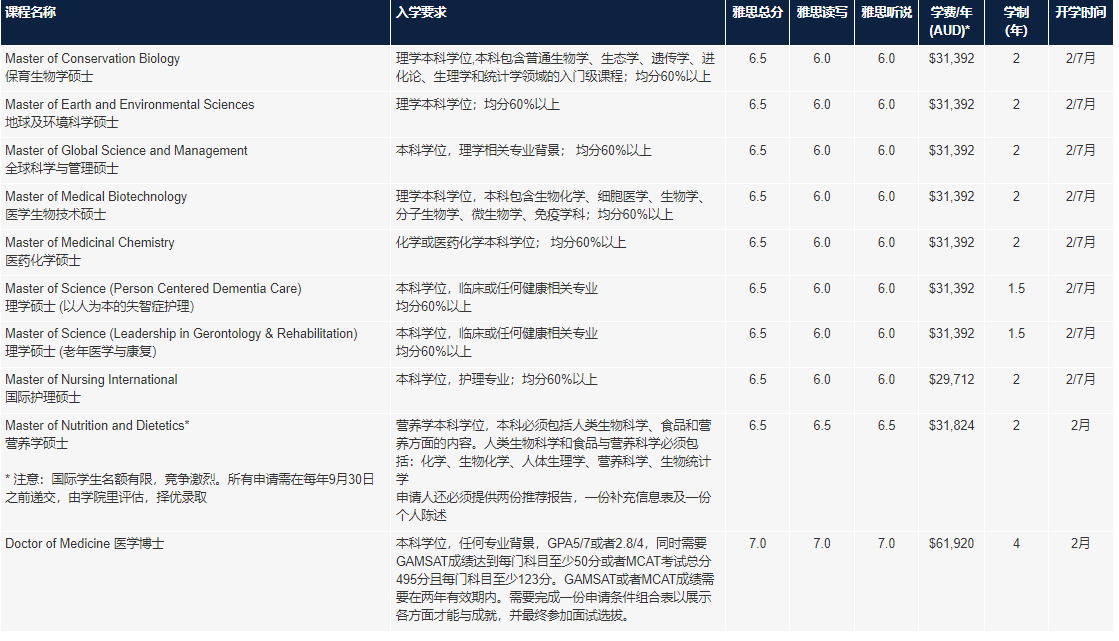
Task: Click 理学硕士 (以人为本的失智症护理) title
Action: (100, 306)
